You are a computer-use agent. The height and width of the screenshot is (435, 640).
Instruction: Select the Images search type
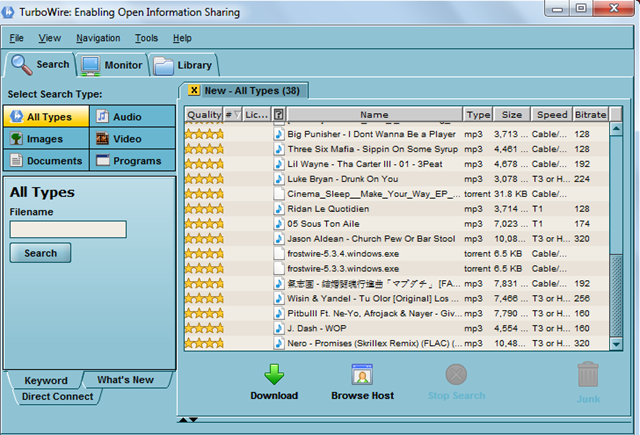click(46, 139)
